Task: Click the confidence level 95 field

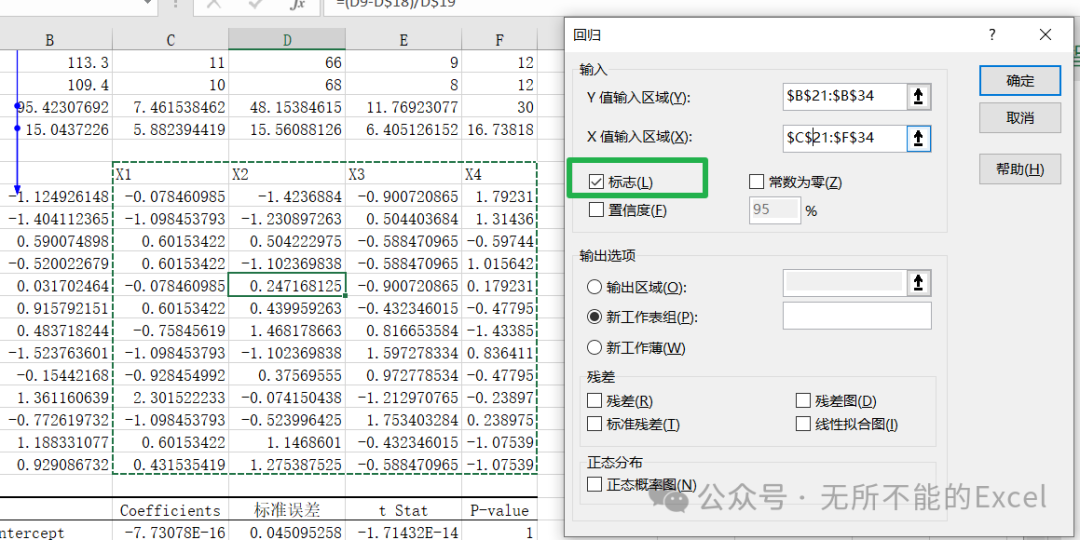Action: [775, 210]
